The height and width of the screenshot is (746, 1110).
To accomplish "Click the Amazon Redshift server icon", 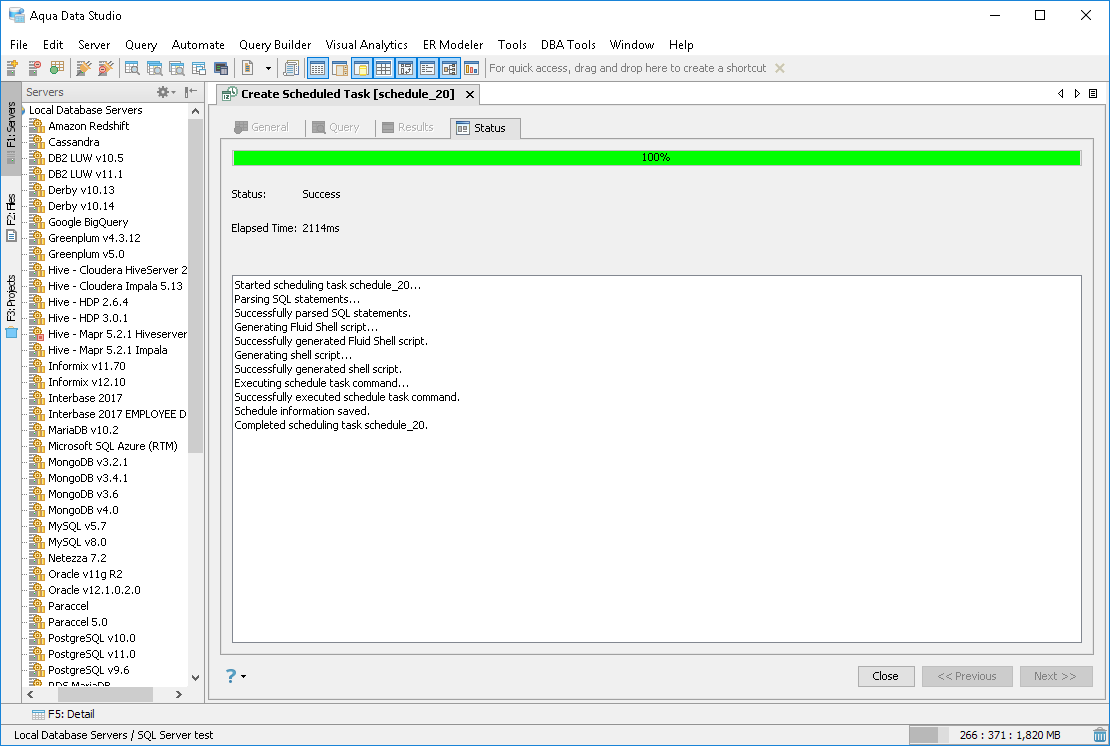I will coord(37,126).
